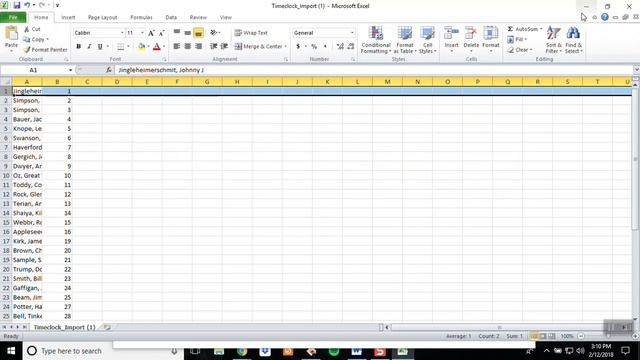Align cell text to the right

click(198, 47)
